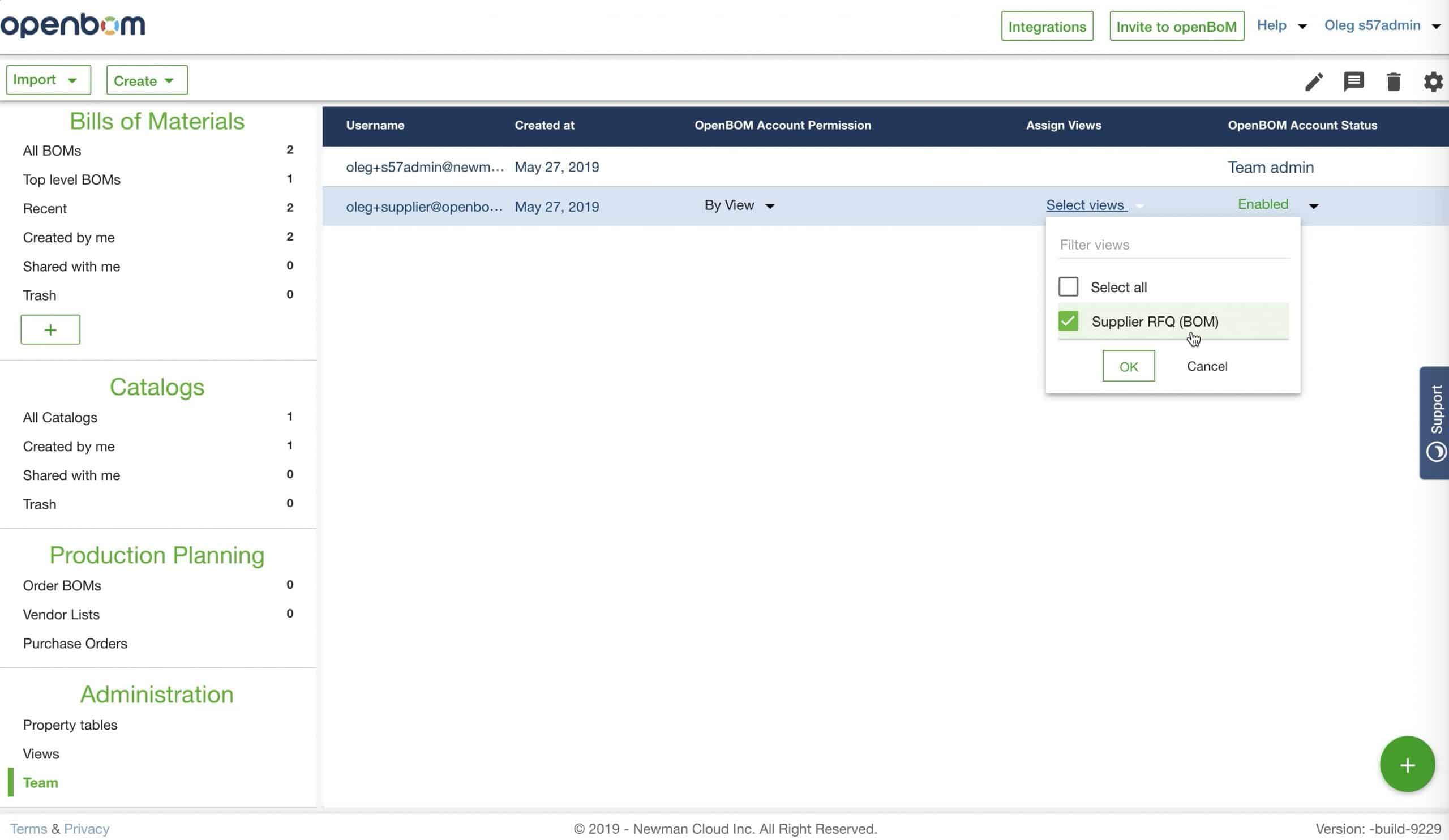Click the Select views link for supplier row
The image size is (1449, 840).
1085,205
